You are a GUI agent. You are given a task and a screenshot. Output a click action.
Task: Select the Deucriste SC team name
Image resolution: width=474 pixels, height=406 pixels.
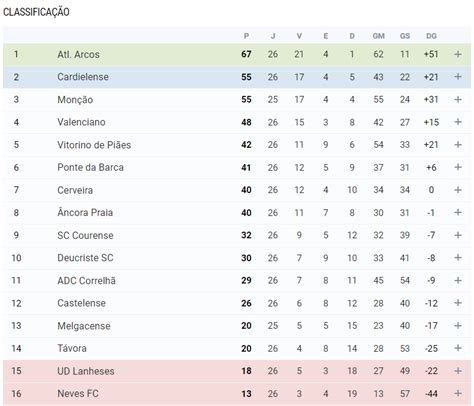point(85,258)
